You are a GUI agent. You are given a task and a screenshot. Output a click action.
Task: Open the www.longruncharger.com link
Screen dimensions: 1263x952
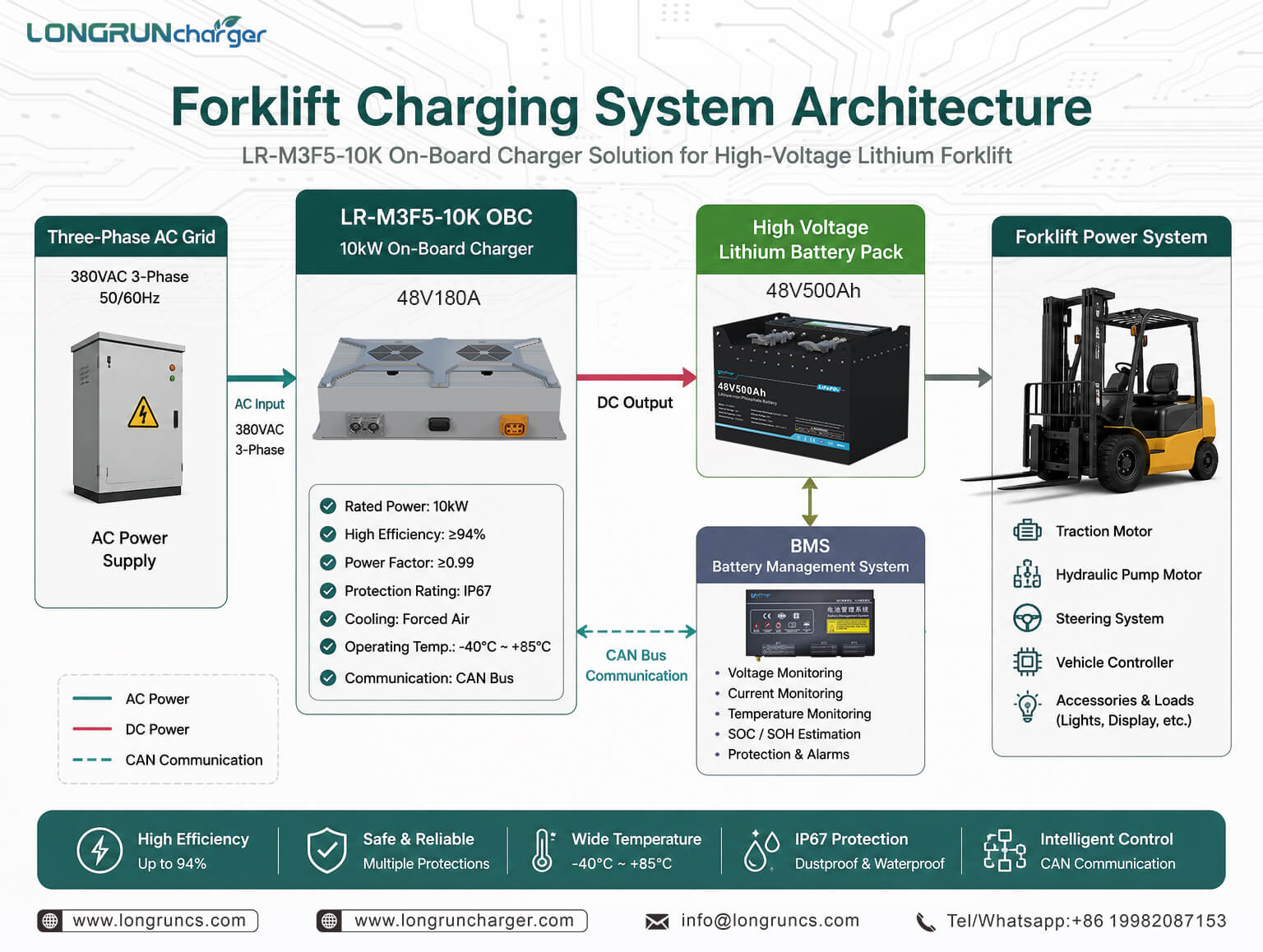click(x=464, y=921)
